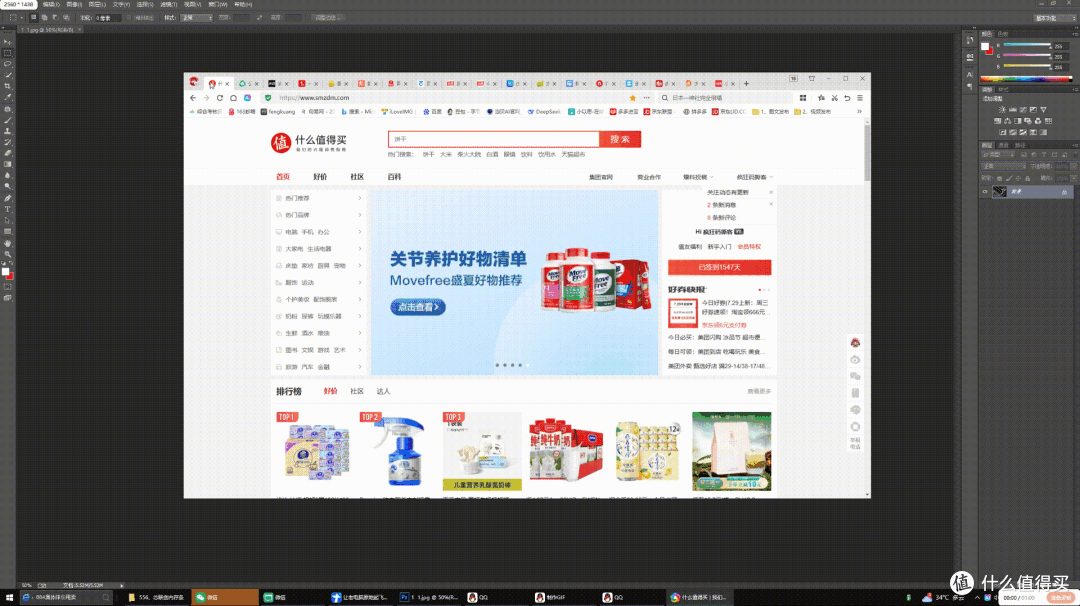Click the refine edge button in options bar
1080x606 pixels.
pos(329,18)
